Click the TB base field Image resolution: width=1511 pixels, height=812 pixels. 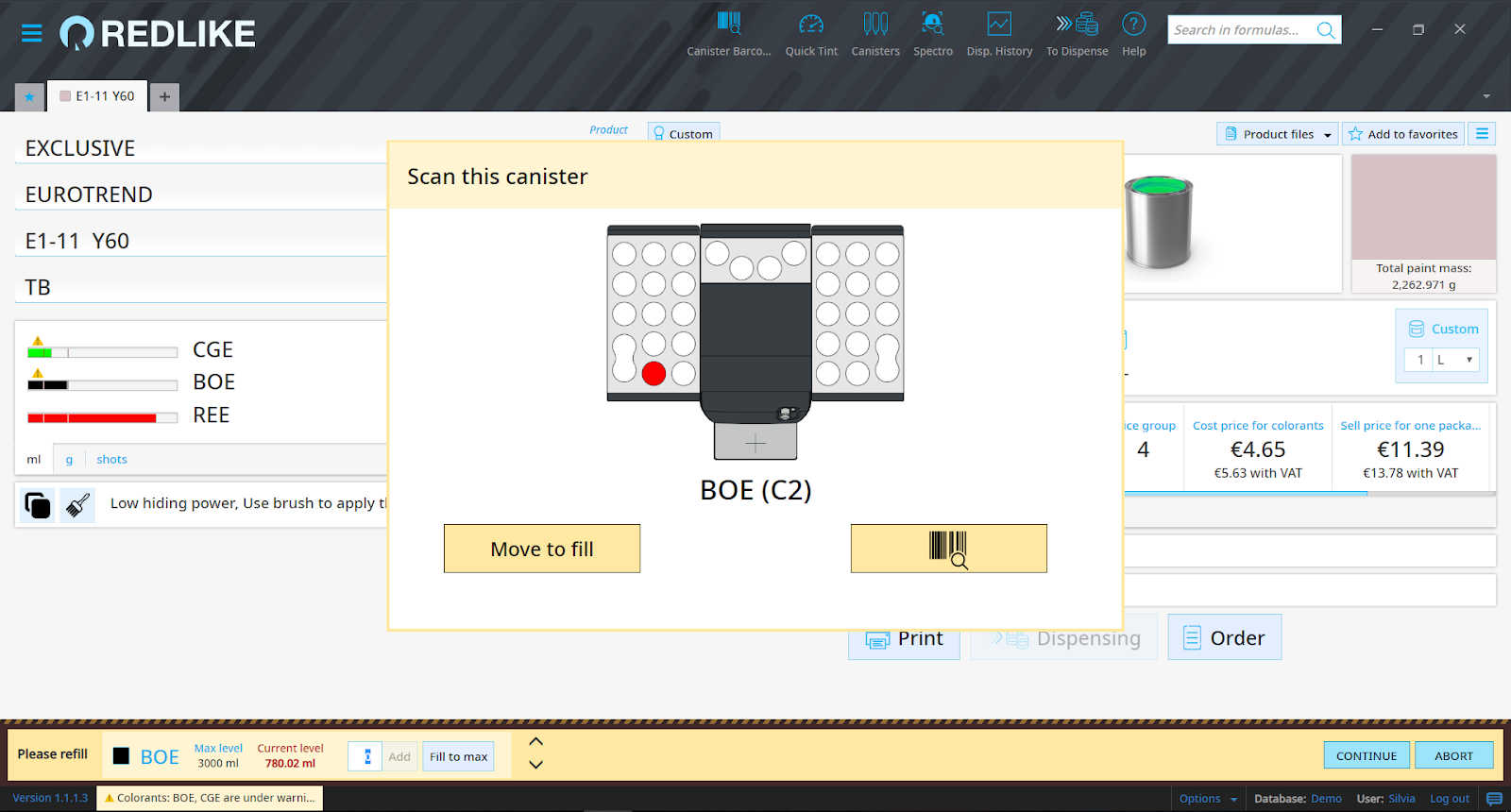point(201,287)
